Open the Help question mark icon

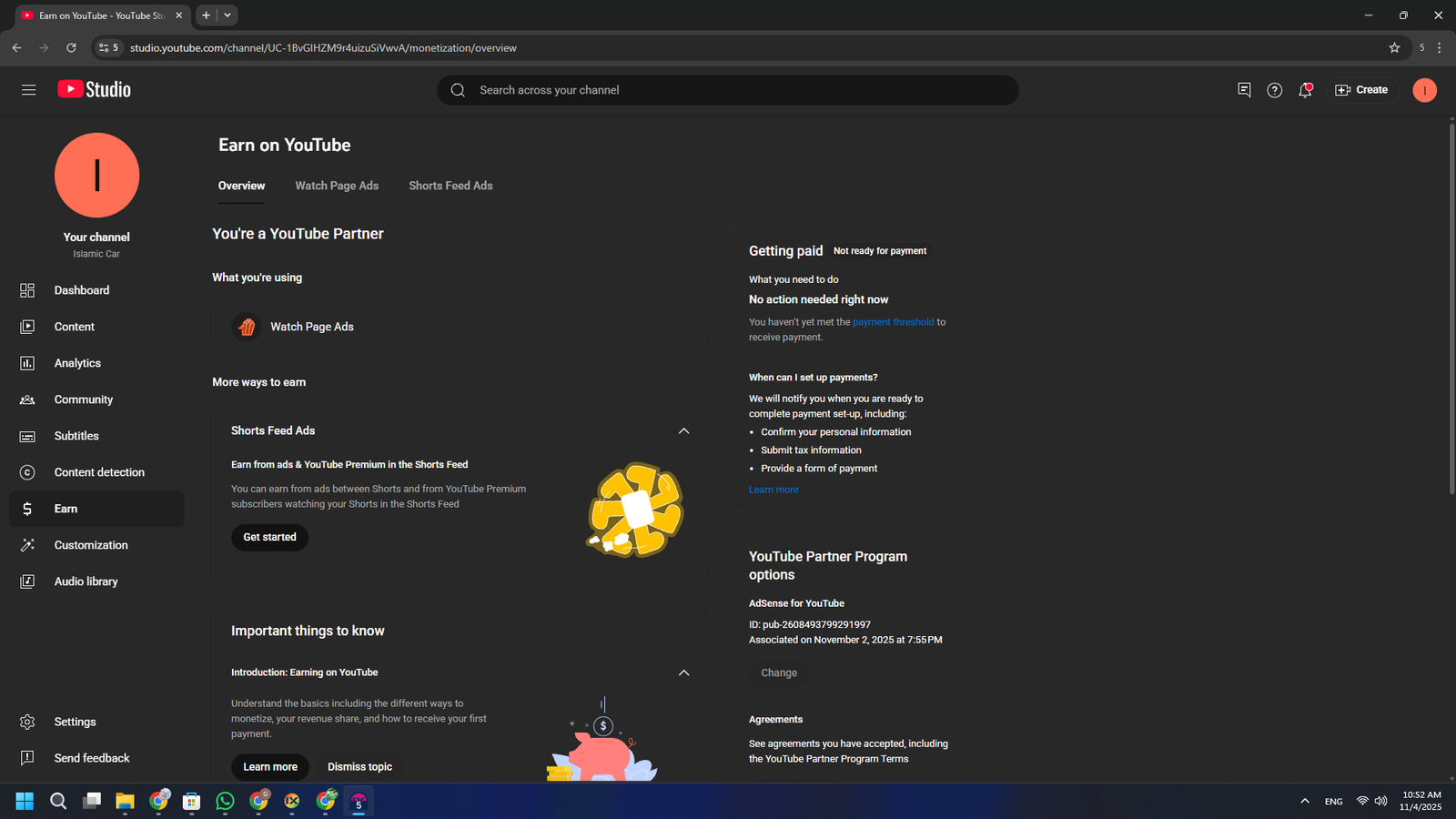pyautogui.click(x=1275, y=90)
